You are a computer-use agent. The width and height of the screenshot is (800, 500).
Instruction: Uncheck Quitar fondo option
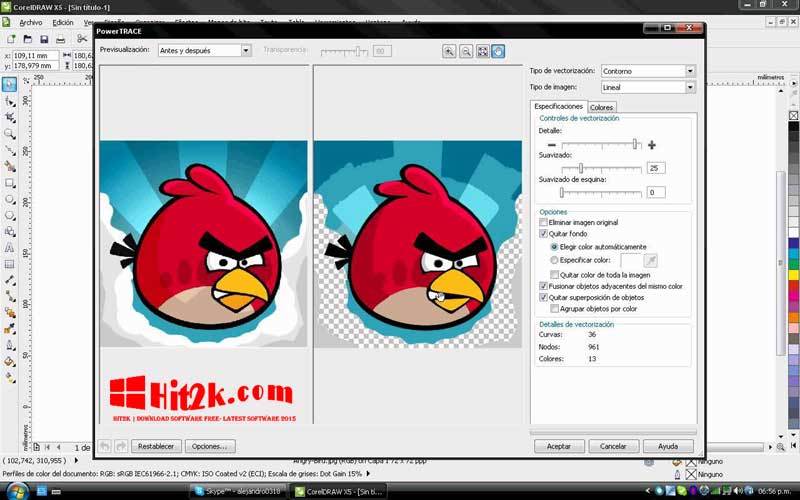tap(543, 234)
